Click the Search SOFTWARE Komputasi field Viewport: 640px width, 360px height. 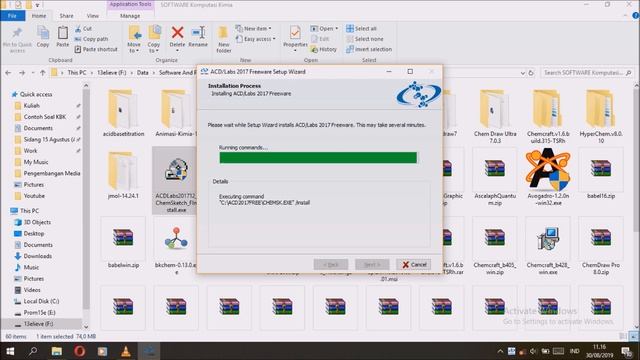(x=586, y=73)
